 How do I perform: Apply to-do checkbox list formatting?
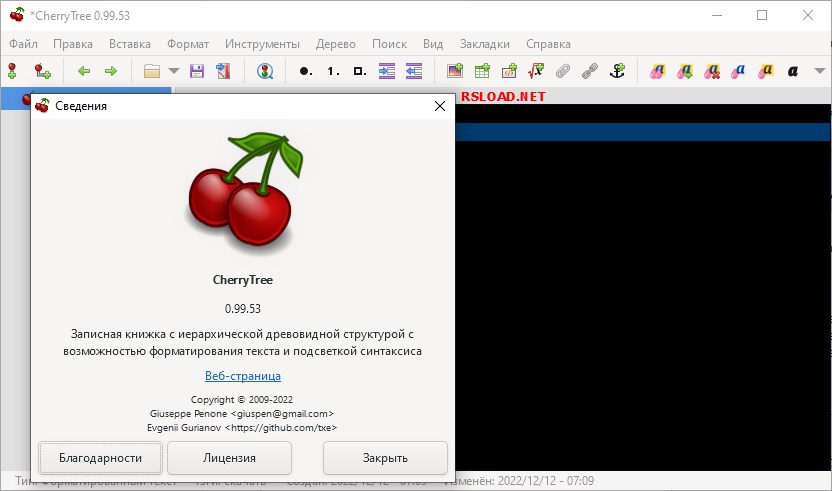point(360,71)
